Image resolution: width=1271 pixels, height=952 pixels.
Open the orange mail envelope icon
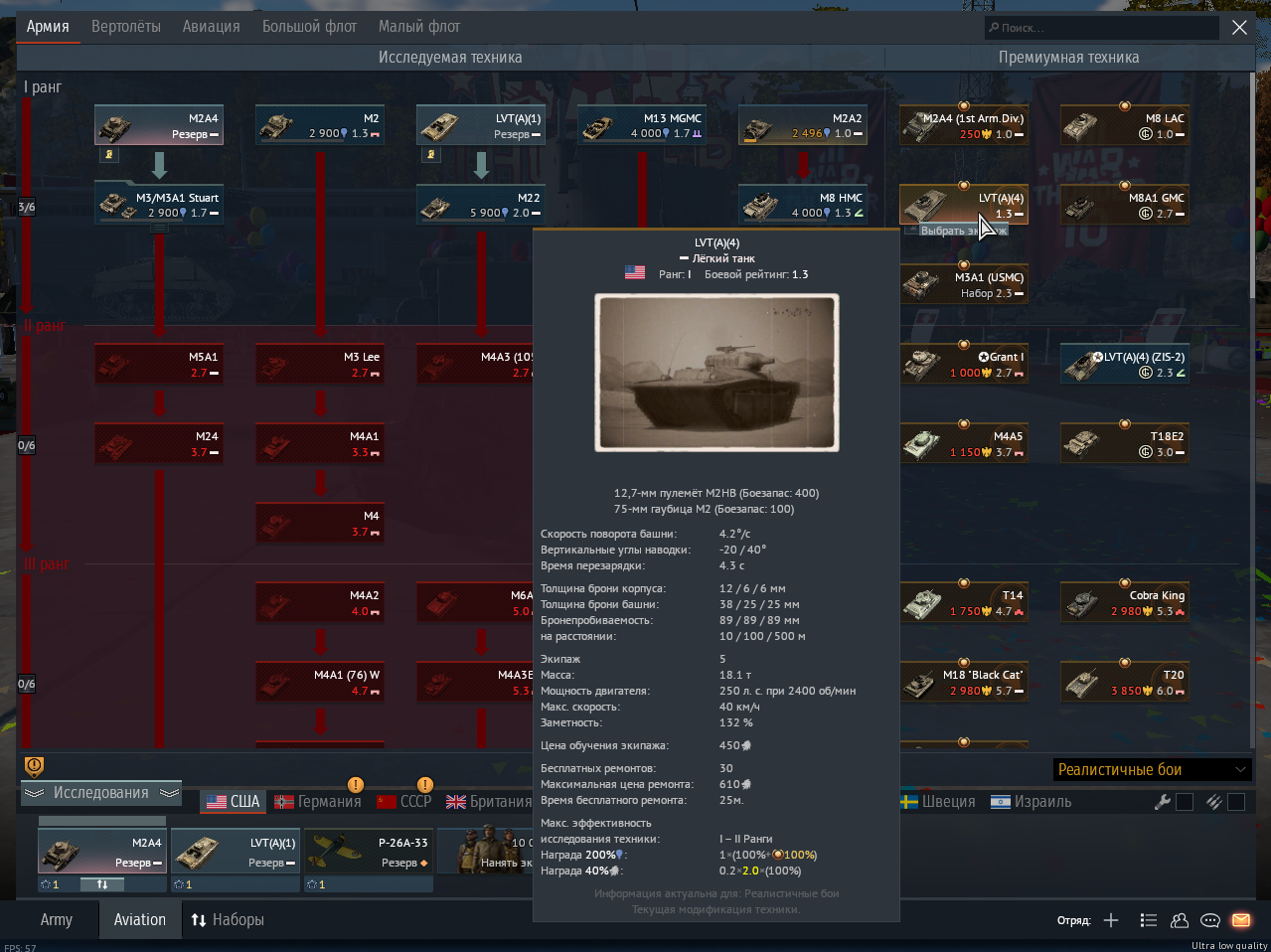[x=1241, y=920]
